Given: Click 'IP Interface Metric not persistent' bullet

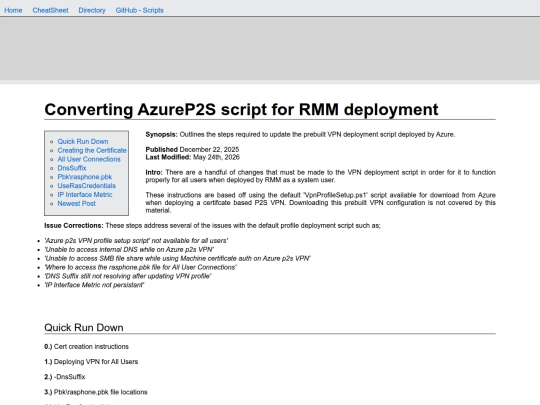Looking at the screenshot, I should [94, 285].
